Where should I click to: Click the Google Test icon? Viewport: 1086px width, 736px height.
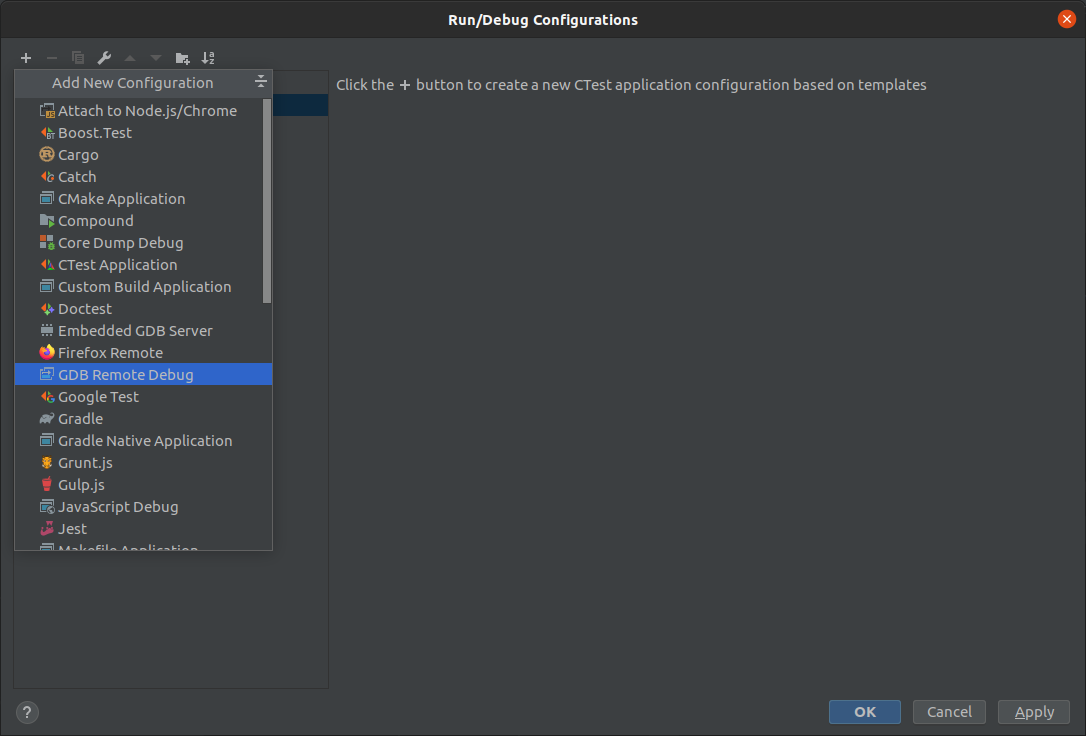(x=46, y=397)
